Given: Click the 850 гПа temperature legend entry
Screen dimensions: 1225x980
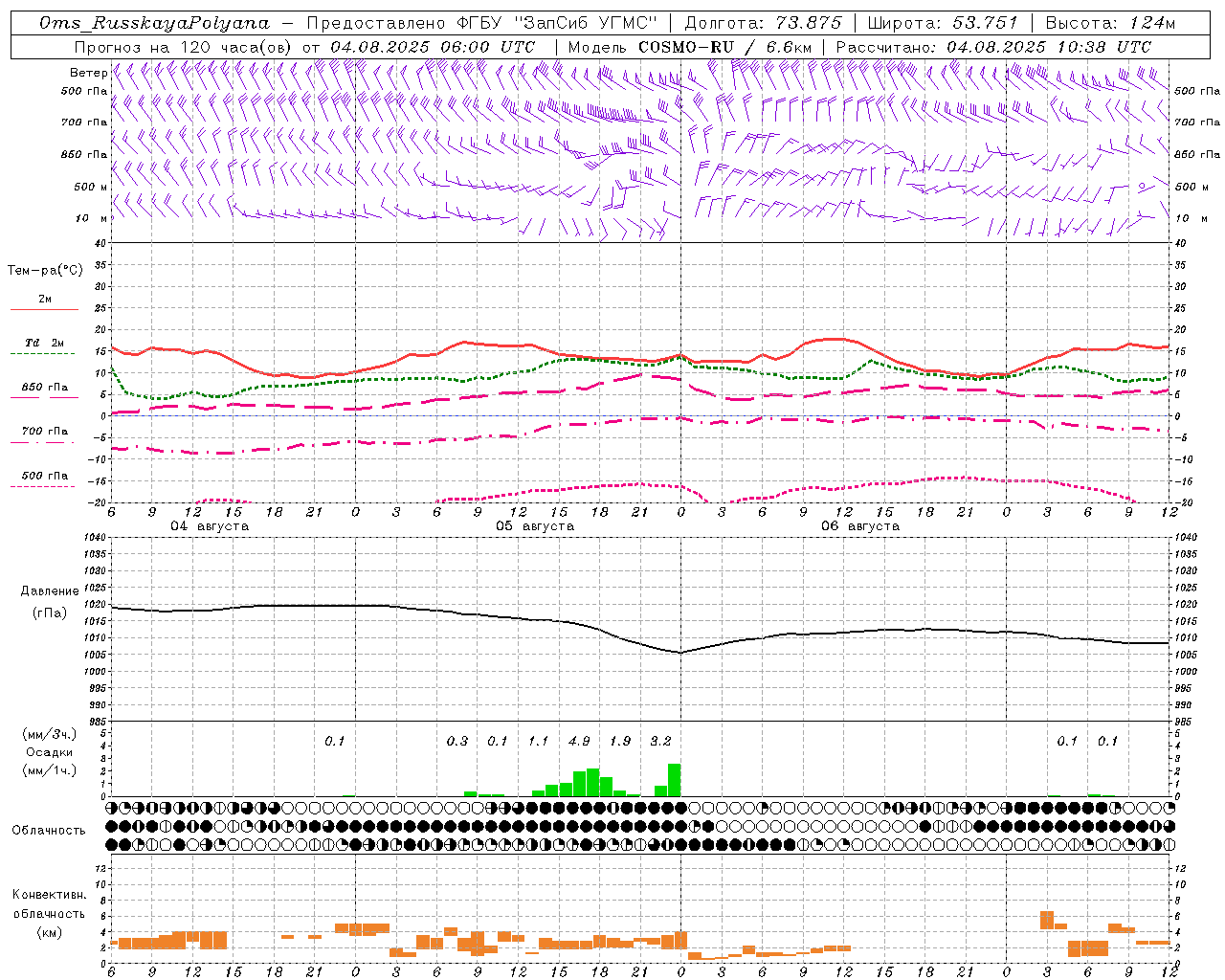Looking at the screenshot, I should coord(45,388).
